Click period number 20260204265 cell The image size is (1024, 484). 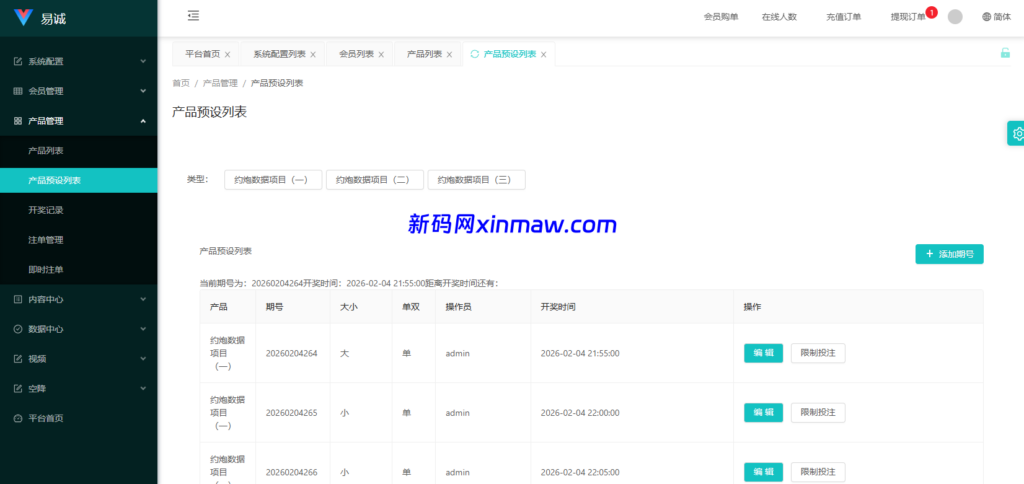tap(291, 413)
